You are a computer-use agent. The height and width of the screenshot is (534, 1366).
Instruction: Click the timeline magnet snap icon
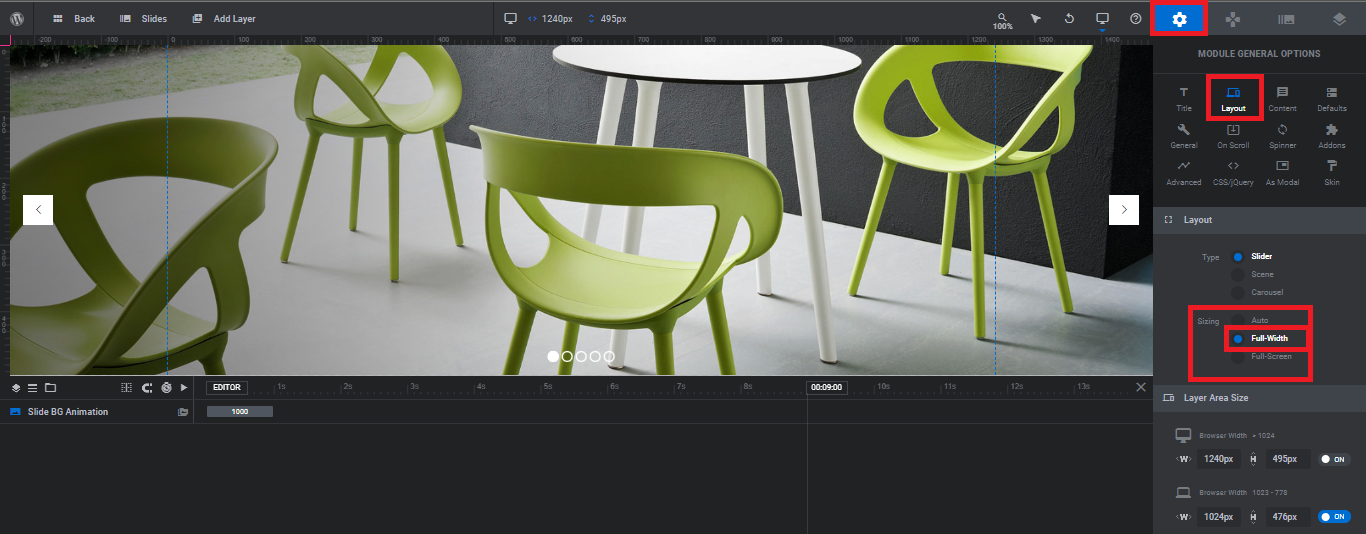[x=147, y=387]
